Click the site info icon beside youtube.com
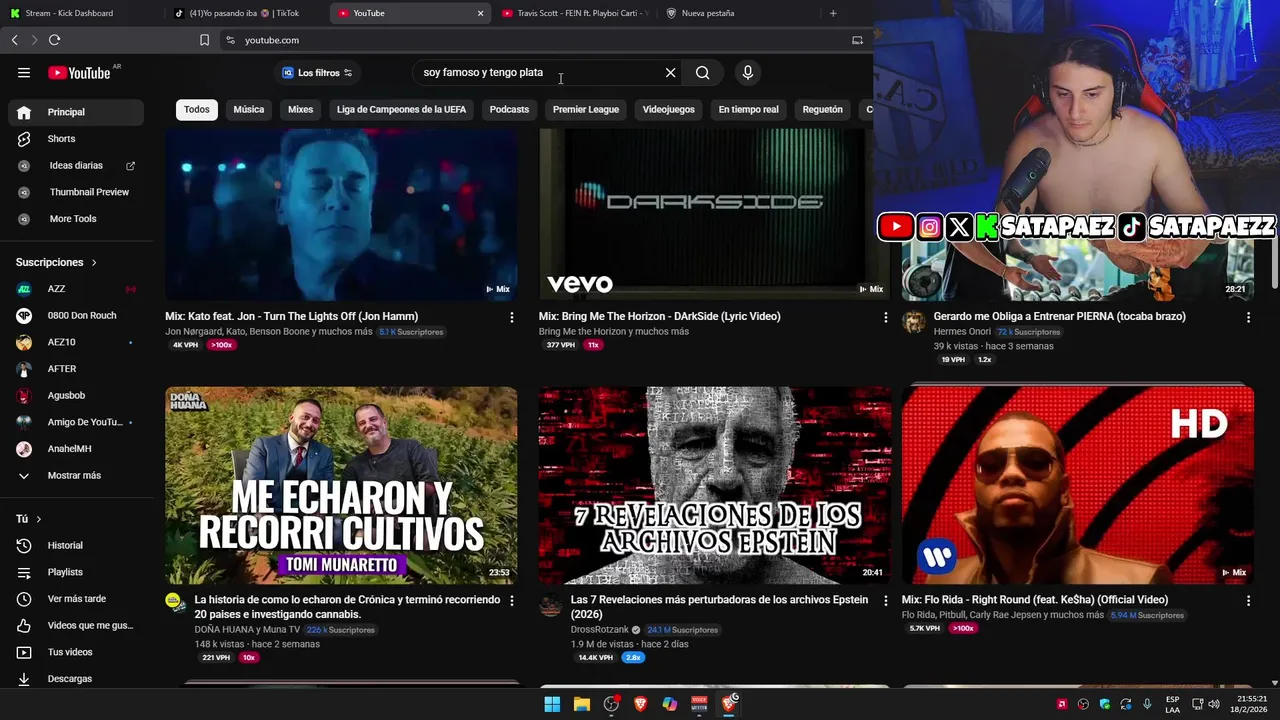 [230, 40]
